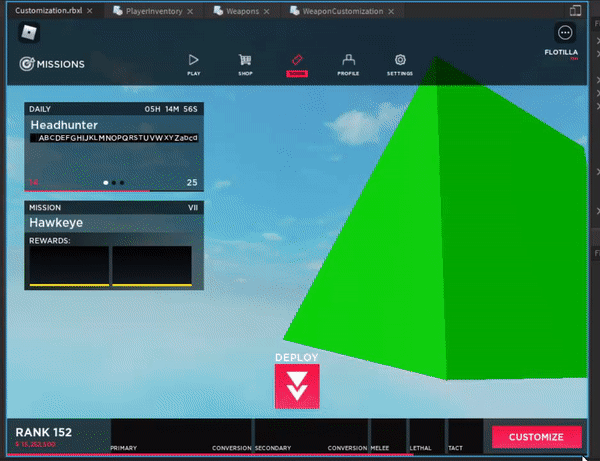This screenshot has width=600, height=461.
Task: Open the three-dots options menu
Action: (565, 33)
